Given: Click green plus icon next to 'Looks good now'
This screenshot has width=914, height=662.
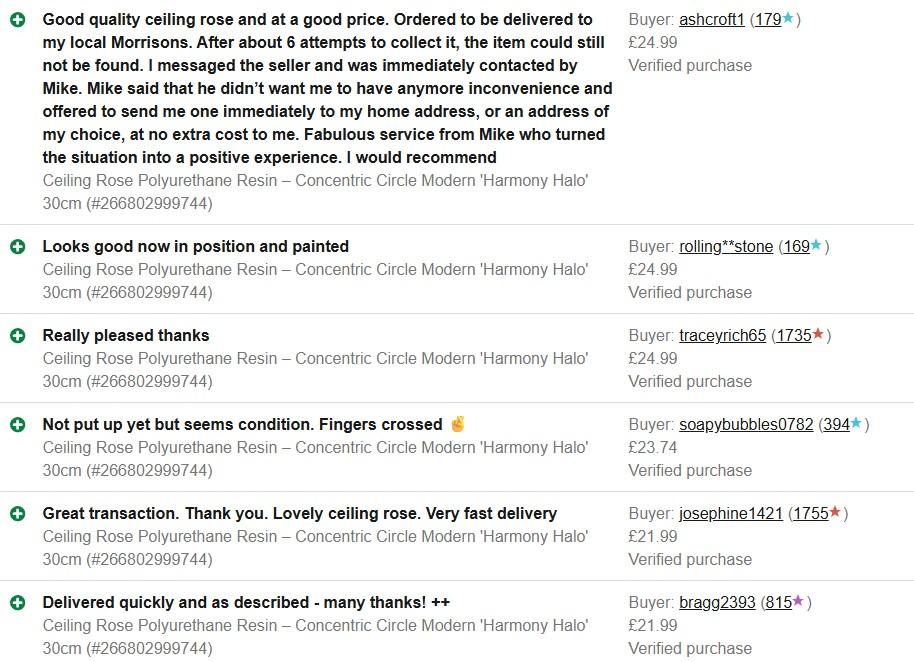Looking at the screenshot, I should pos(17,247).
